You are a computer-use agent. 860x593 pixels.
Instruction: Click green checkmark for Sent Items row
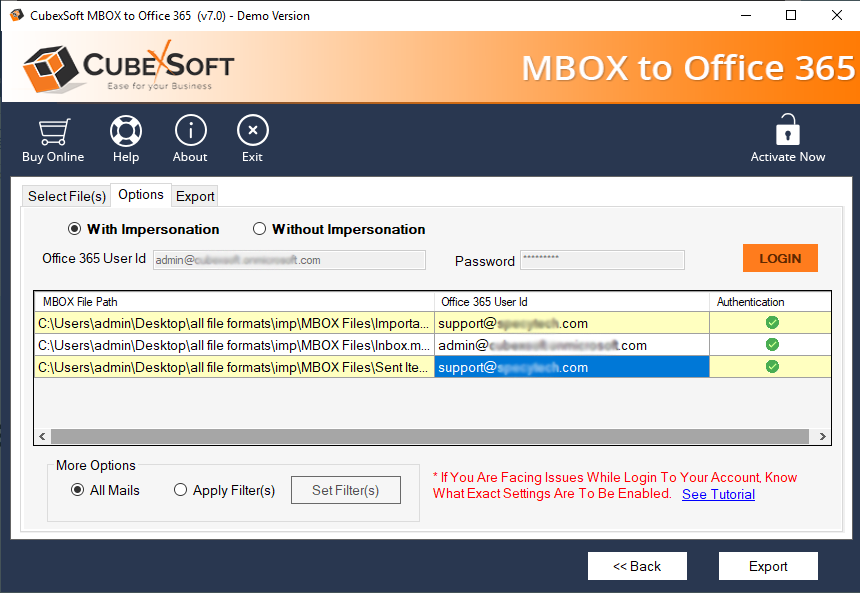point(772,367)
